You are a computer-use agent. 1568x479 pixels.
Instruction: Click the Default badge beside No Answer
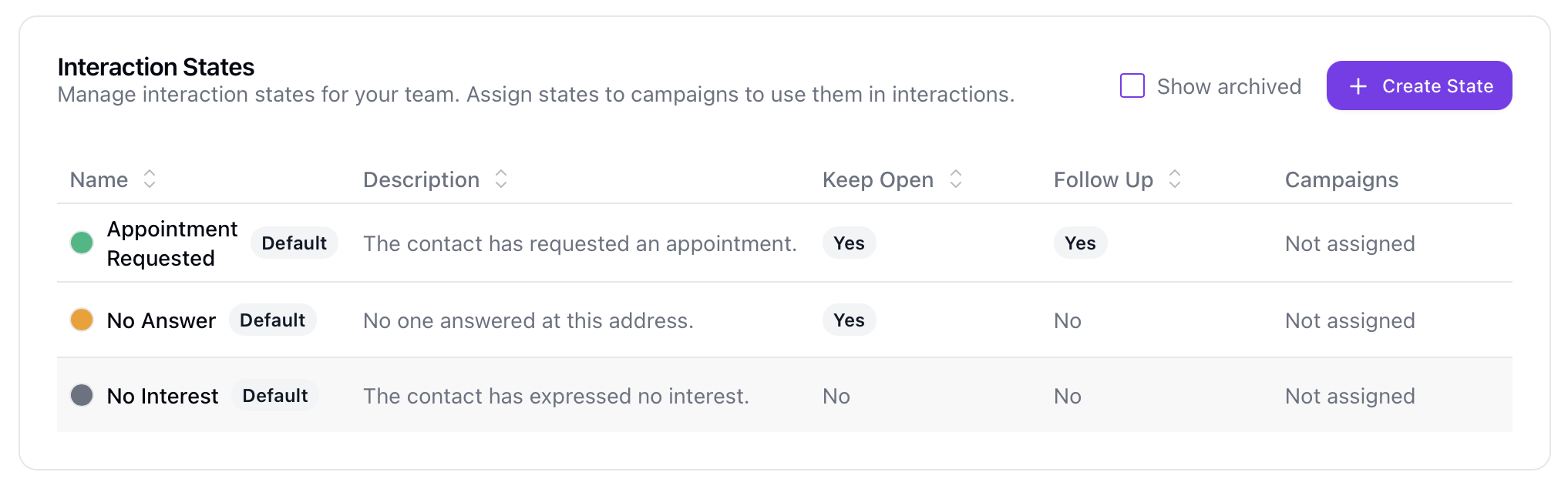272,320
